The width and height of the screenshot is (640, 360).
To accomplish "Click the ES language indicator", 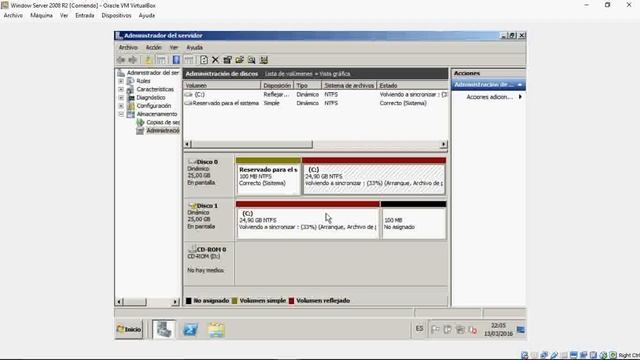I will (x=420, y=329).
